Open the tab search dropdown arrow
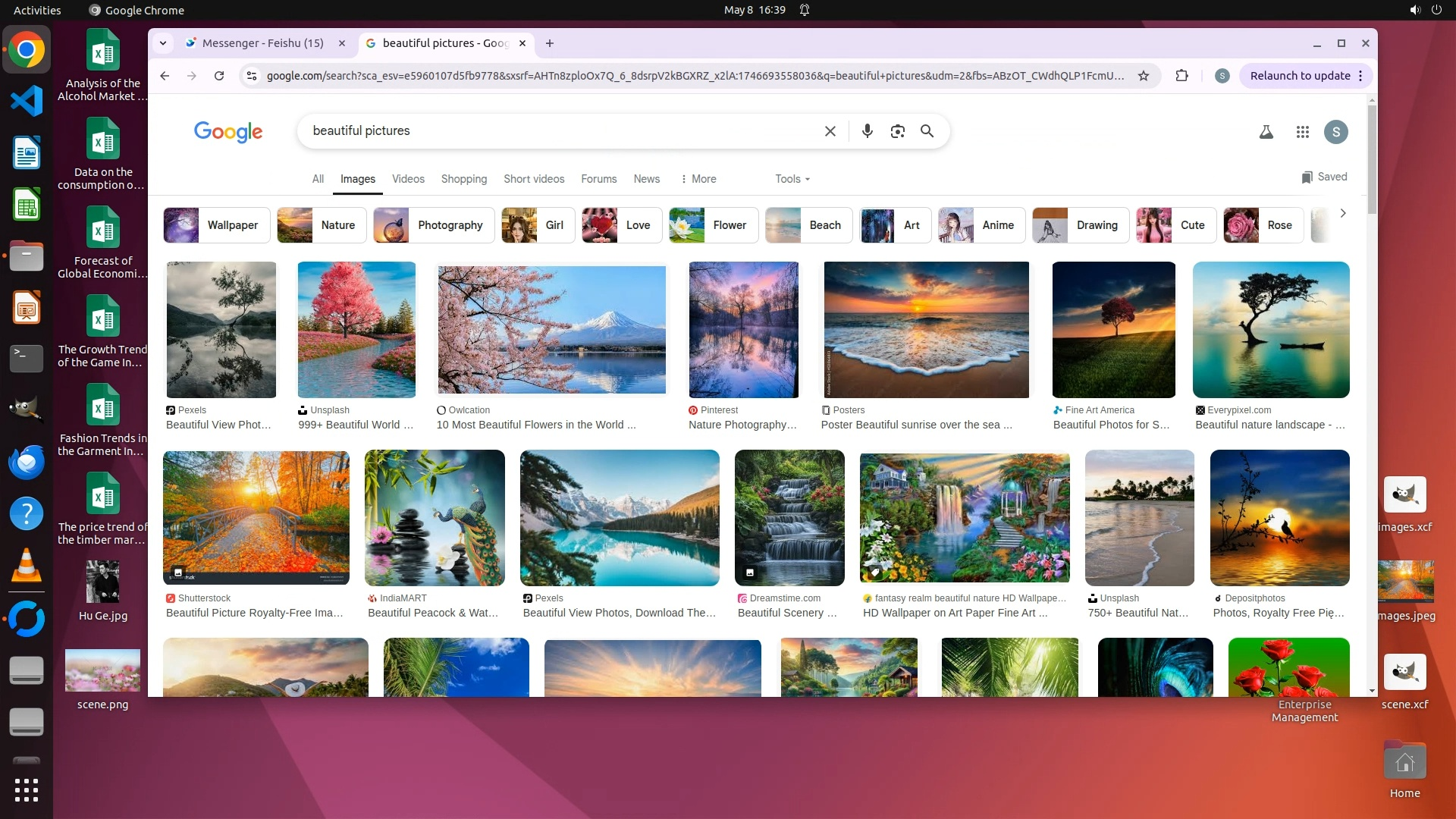This screenshot has height=819, width=1456. [163, 43]
